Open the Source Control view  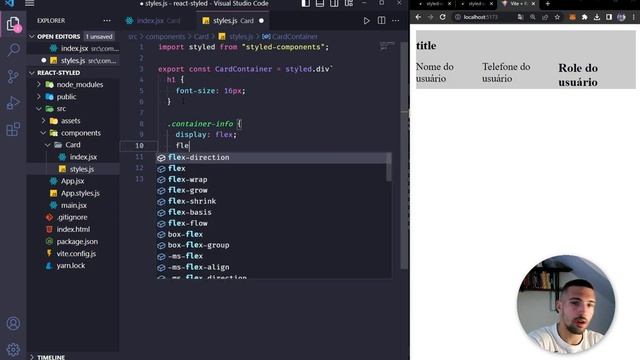point(13,76)
